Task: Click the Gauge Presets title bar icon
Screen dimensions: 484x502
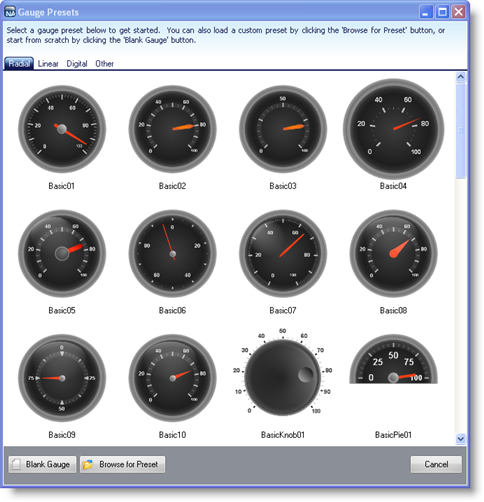Action: coord(10,12)
